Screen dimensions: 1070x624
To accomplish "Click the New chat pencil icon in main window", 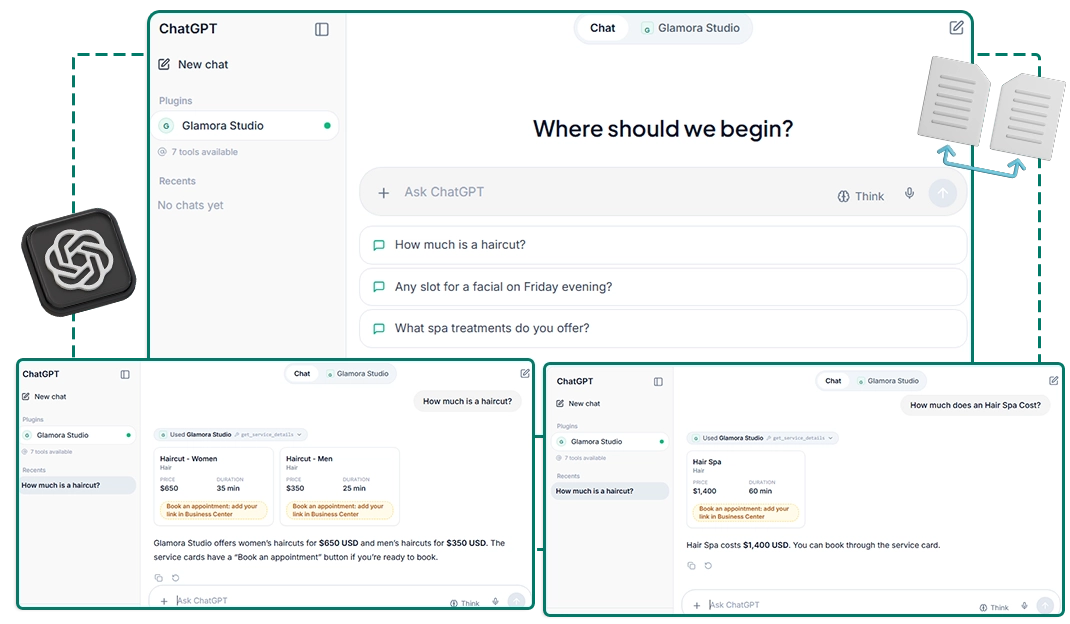I will [164, 64].
